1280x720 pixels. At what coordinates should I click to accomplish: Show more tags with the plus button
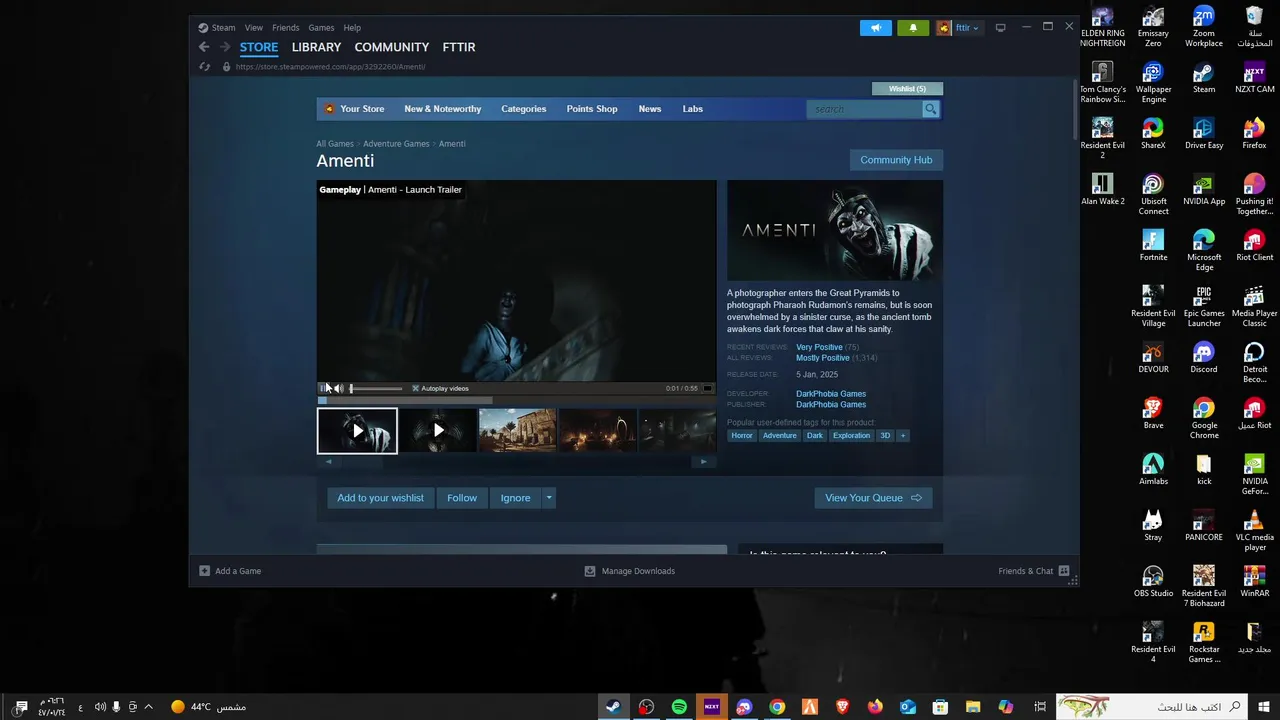902,436
